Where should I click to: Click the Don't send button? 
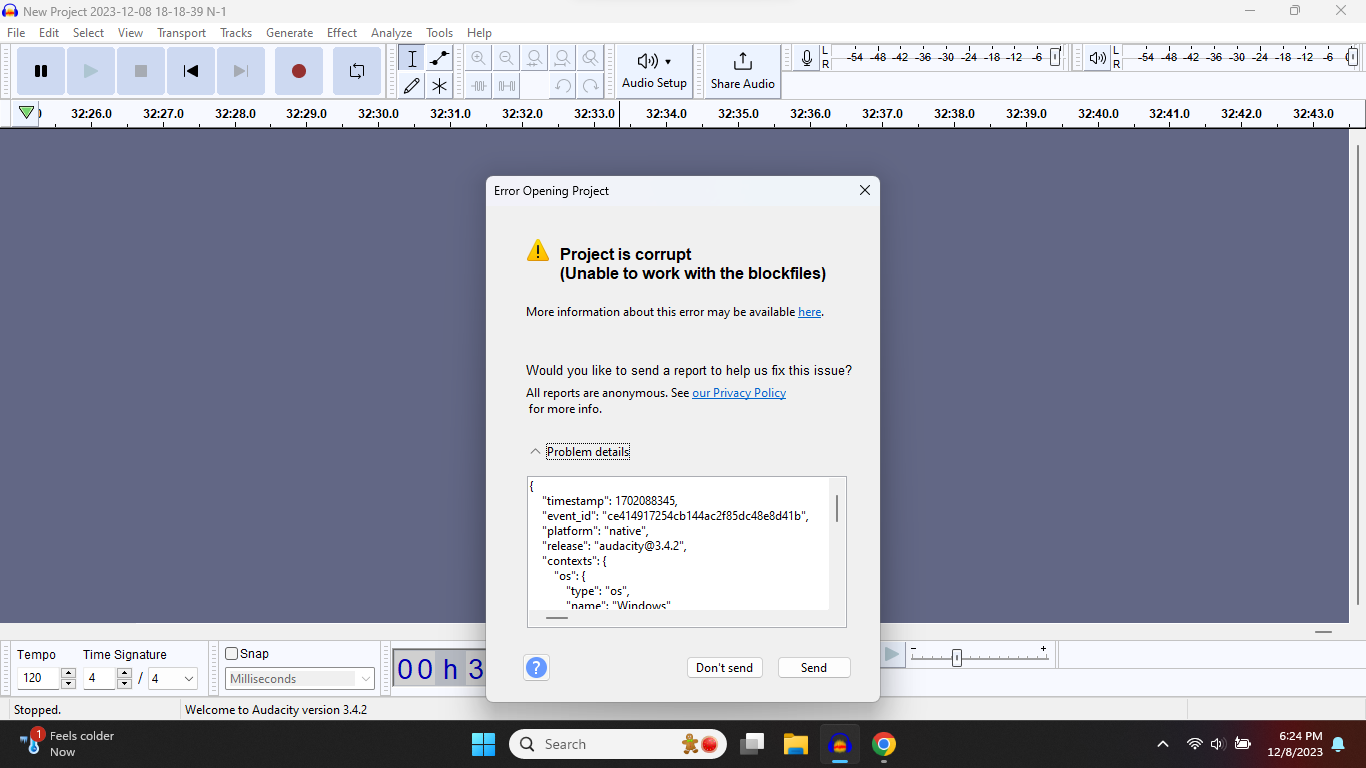[725, 668]
